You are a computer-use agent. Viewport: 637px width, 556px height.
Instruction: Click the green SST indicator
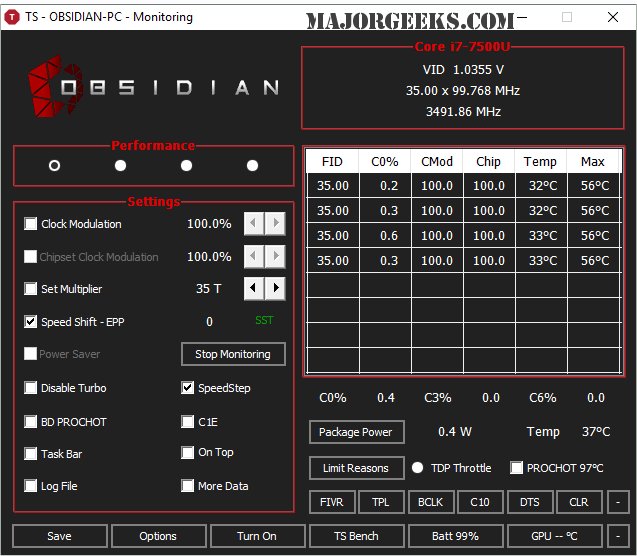coord(264,320)
